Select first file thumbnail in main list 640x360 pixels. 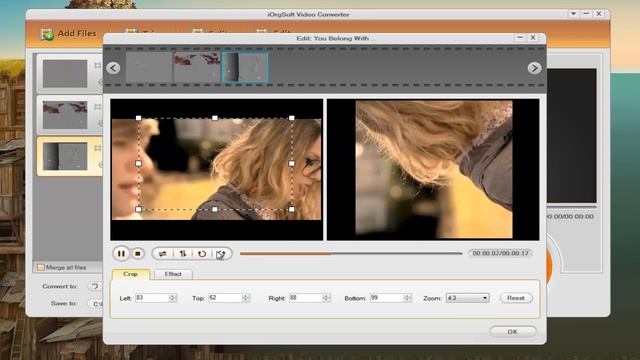tap(65, 73)
